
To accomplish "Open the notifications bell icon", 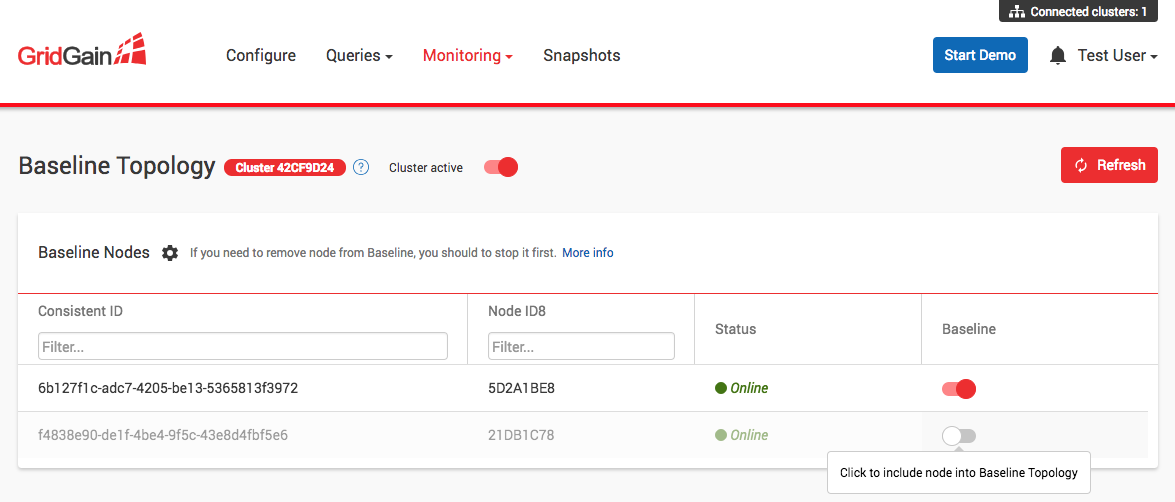I will pos(1057,55).
